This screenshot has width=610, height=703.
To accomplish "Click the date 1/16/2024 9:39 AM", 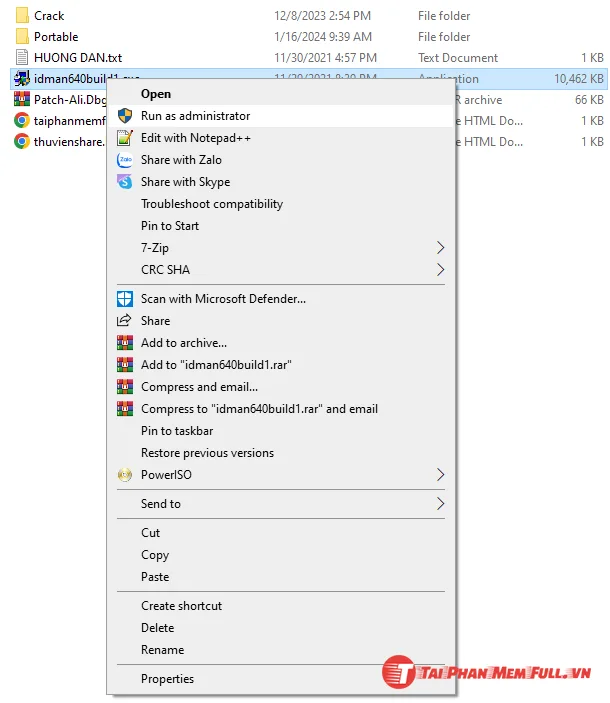I will pos(323,37).
